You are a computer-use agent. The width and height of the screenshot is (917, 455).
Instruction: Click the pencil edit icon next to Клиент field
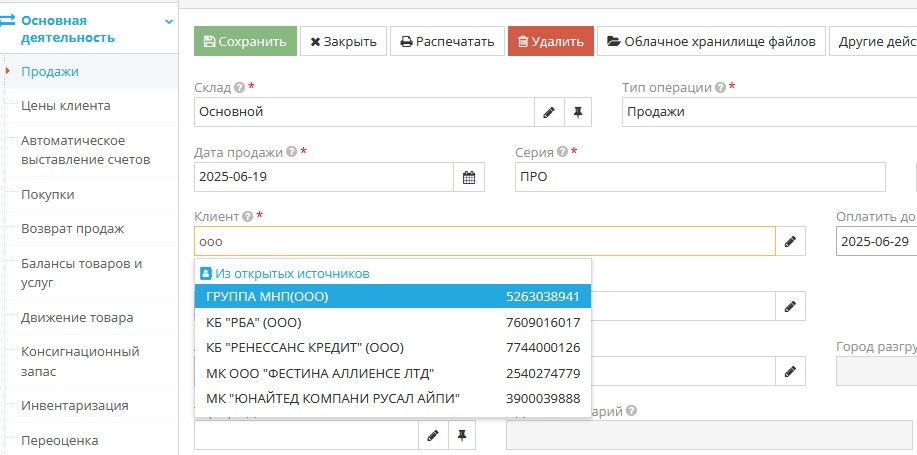pos(790,242)
